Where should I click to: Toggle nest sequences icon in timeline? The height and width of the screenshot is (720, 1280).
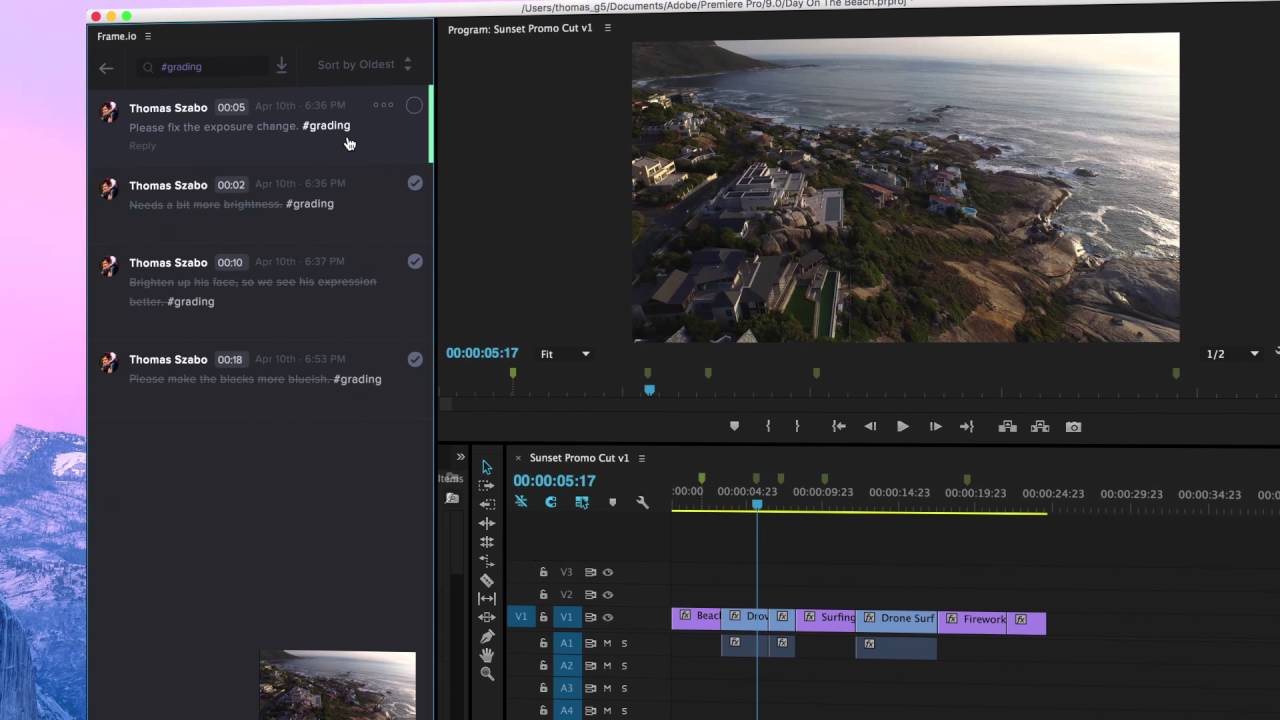(x=521, y=502)
